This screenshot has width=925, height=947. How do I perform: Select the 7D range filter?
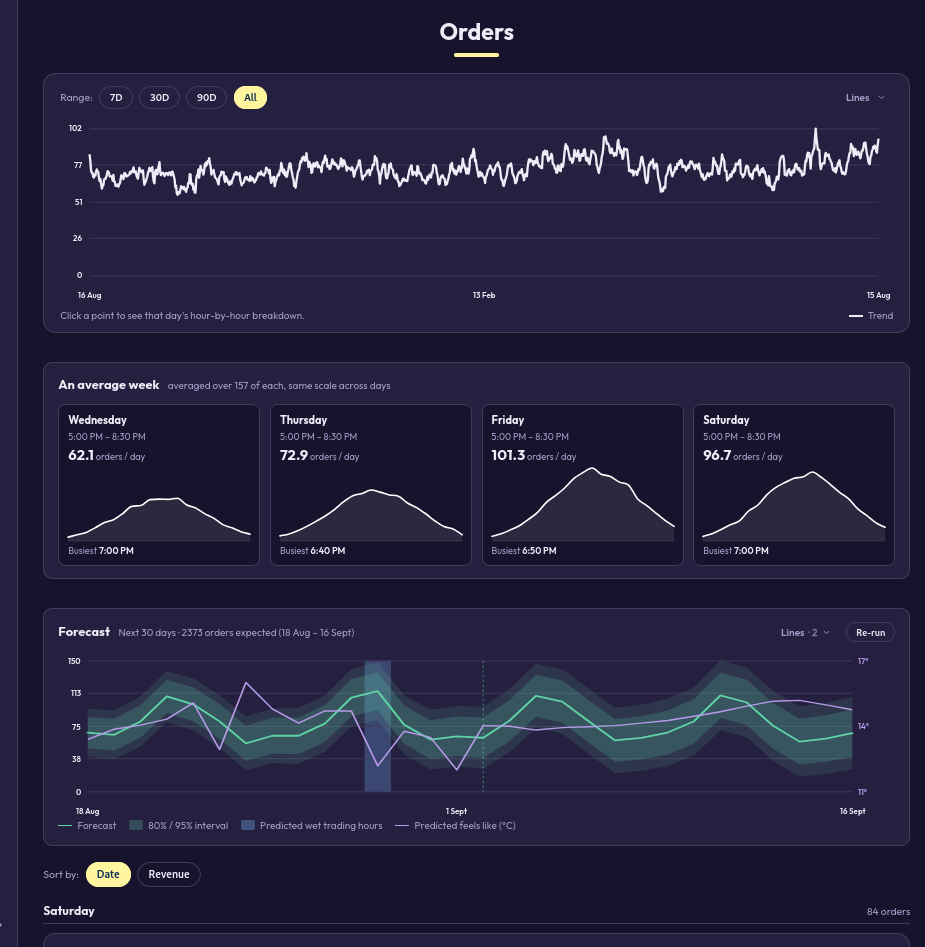[116, 98]
